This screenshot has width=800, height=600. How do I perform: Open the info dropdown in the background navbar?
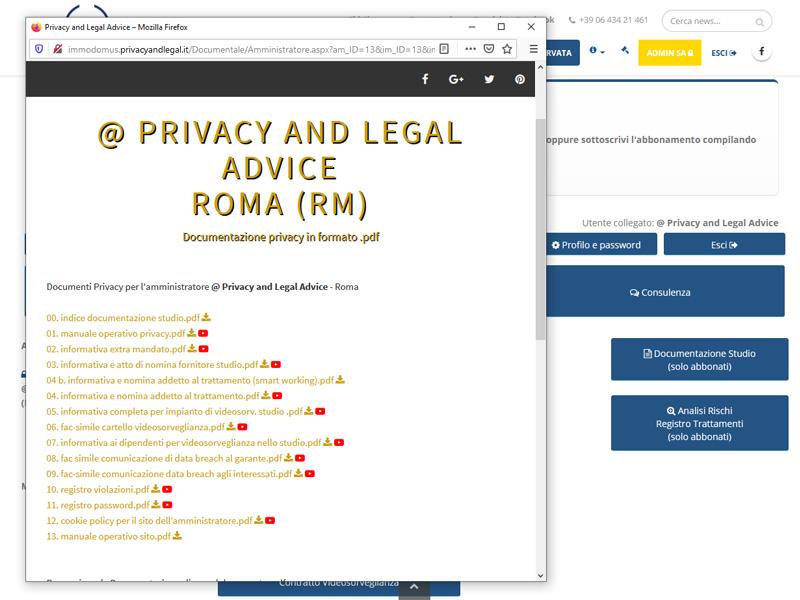point(596,51)
